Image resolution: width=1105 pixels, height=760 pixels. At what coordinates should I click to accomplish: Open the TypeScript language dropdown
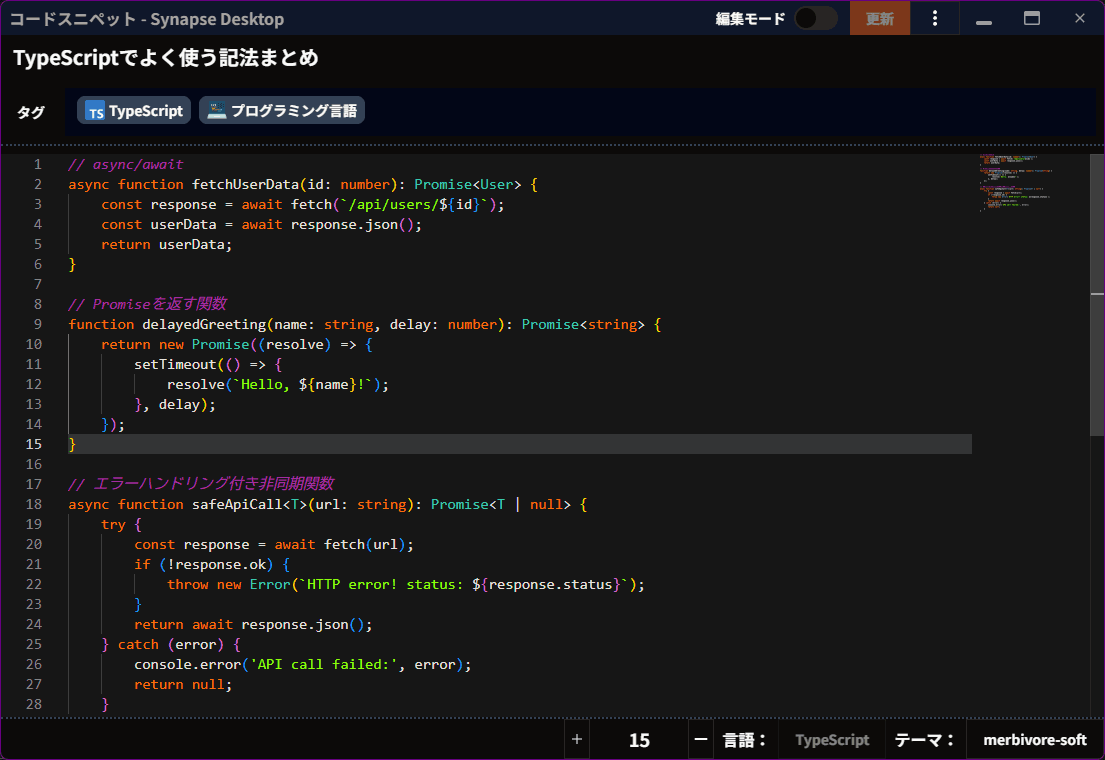click(832, 740)
